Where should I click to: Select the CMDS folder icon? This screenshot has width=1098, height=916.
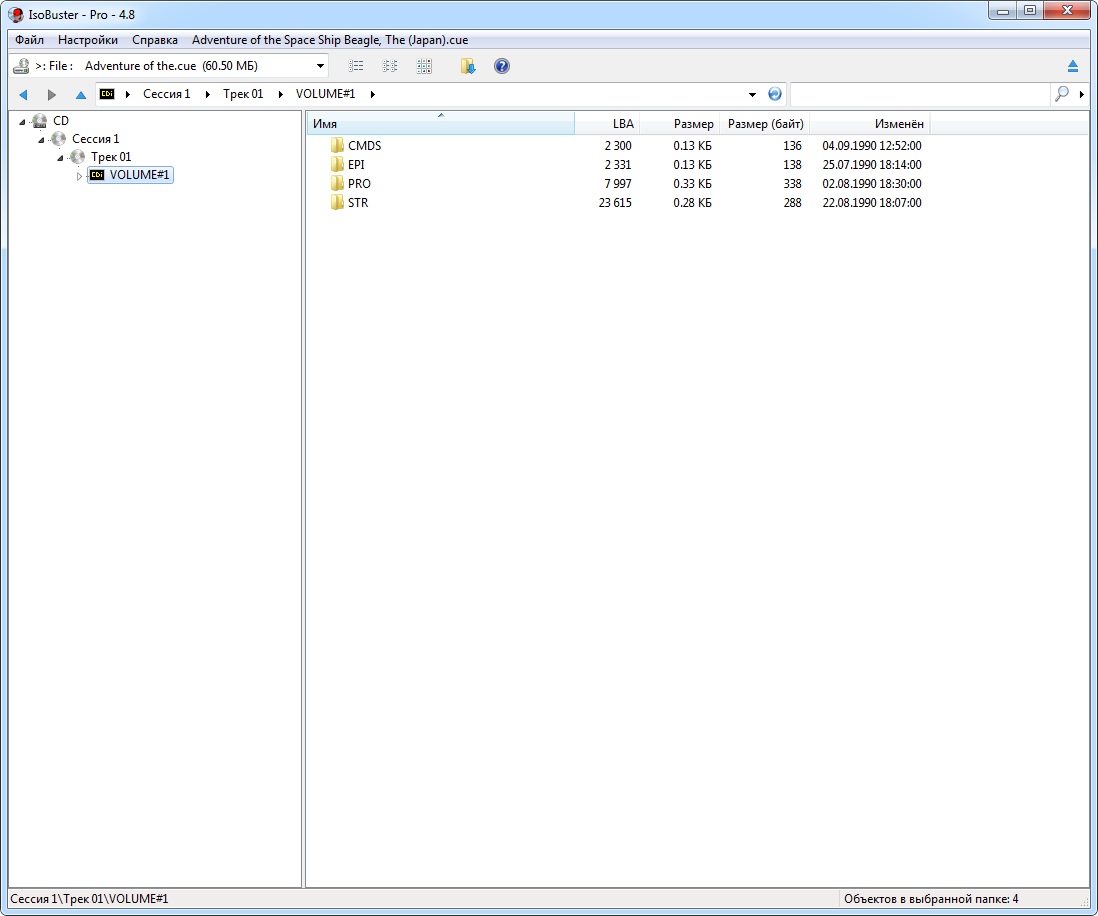point(338,146)
